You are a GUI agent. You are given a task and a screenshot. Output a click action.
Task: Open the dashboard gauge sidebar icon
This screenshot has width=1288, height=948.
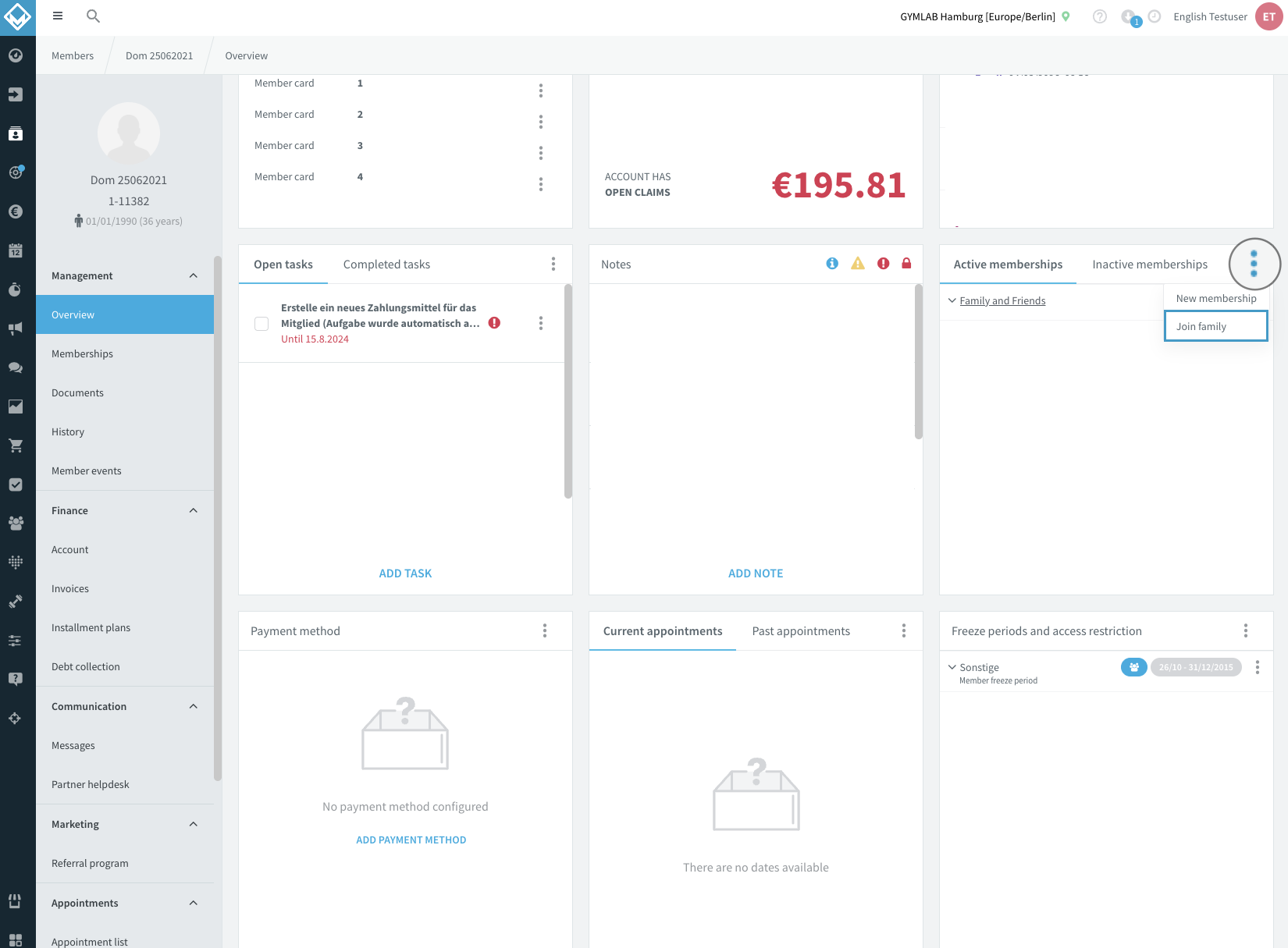tap(16, 55)
